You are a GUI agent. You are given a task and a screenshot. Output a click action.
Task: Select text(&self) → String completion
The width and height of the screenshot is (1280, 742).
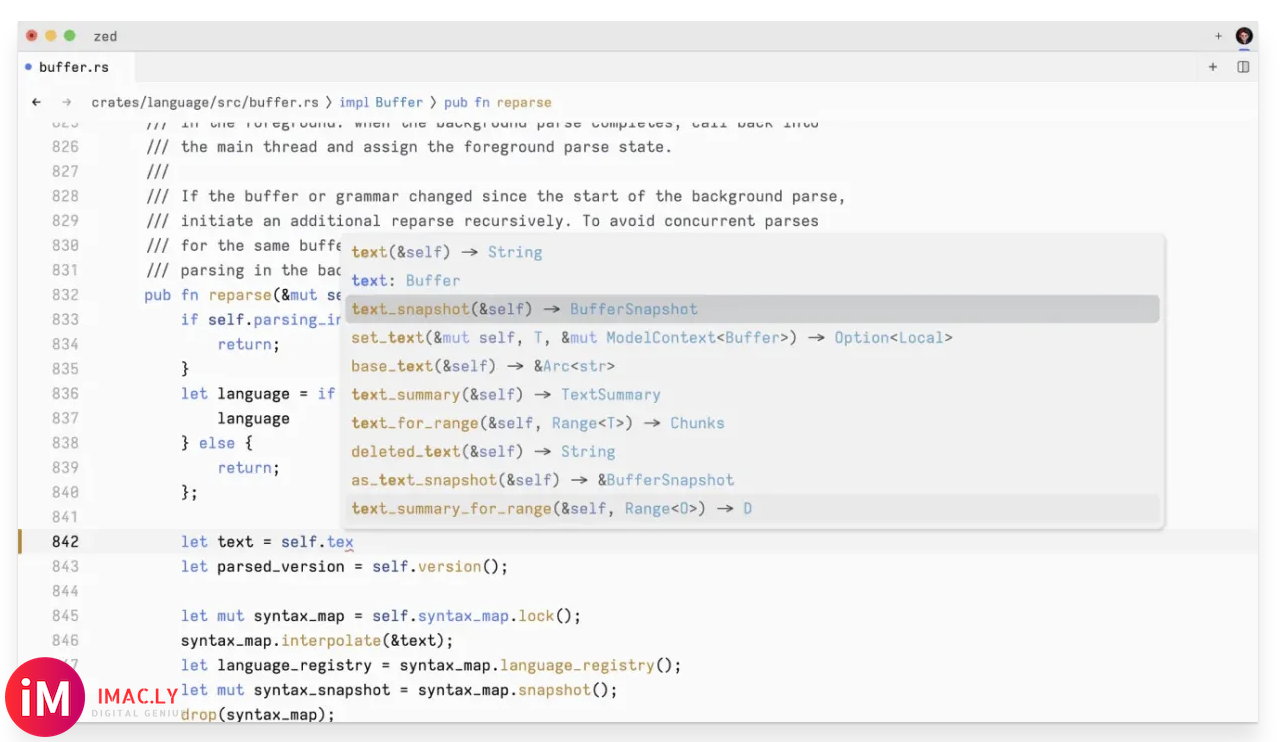tap(752, 252)
